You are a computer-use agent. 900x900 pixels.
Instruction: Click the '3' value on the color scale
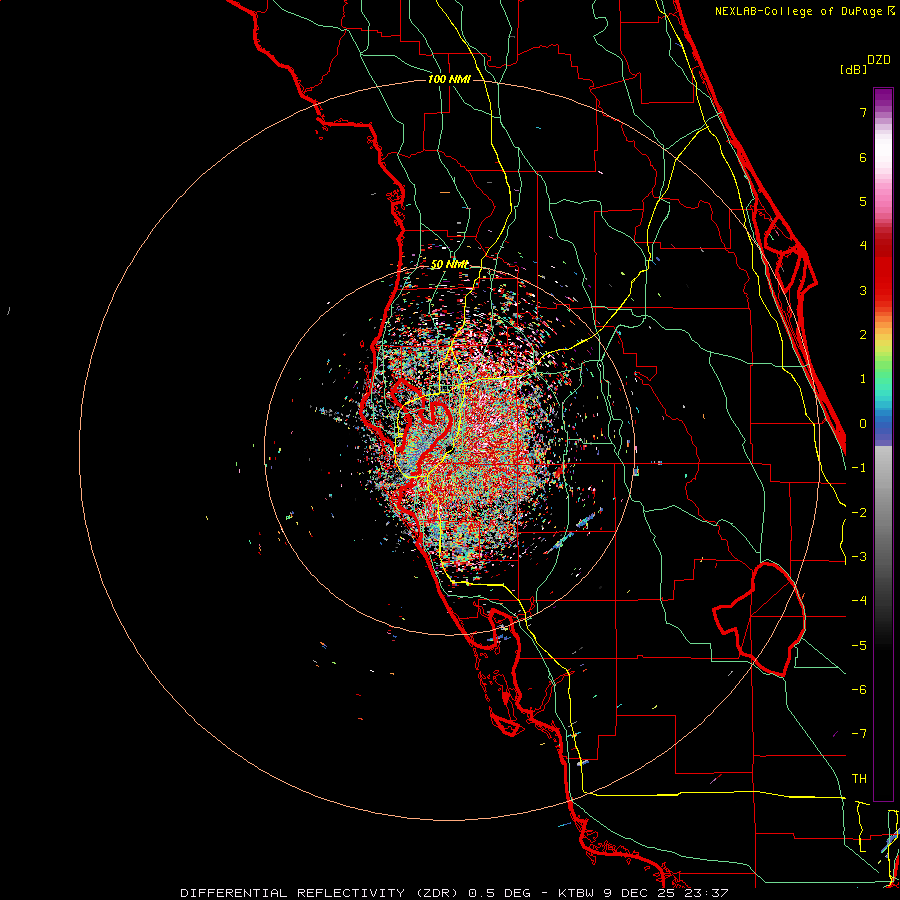coord(863,290)
